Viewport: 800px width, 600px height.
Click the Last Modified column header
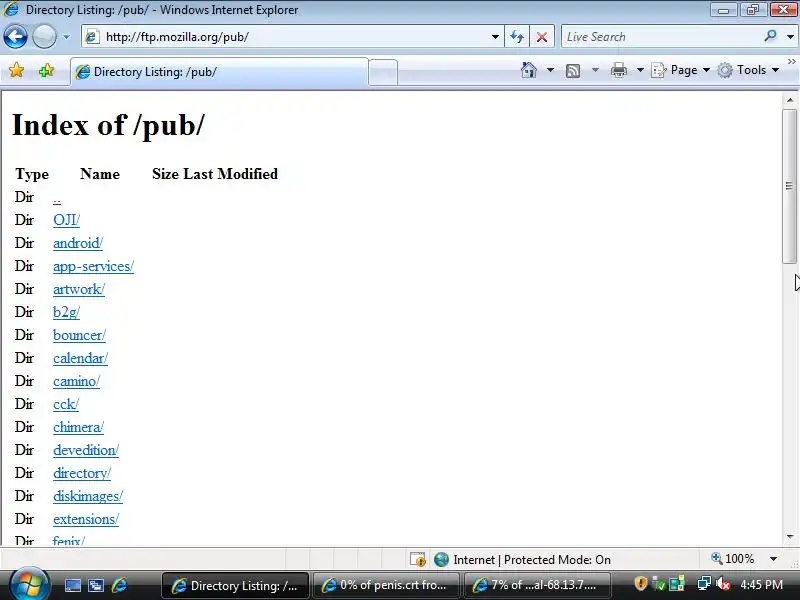pos(231,174)
